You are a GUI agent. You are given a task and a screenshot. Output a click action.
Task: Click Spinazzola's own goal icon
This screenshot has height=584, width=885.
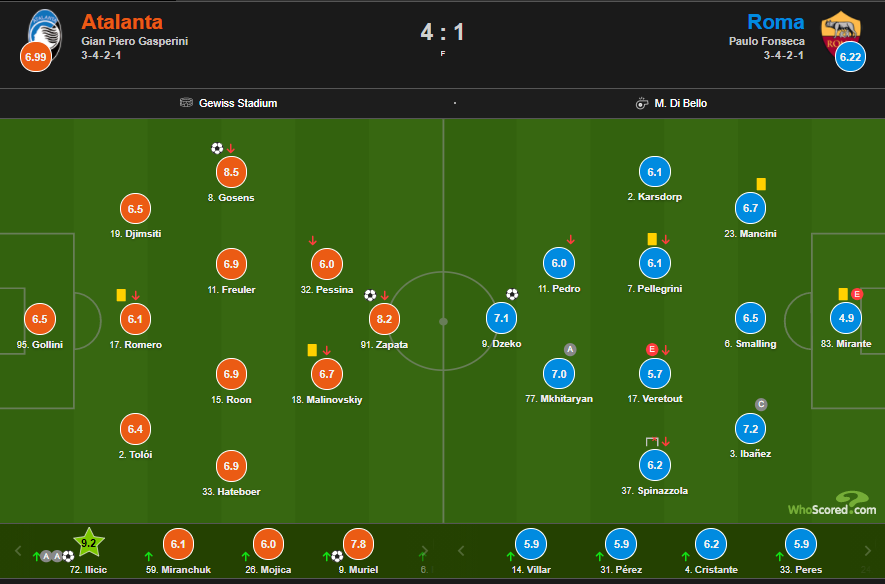click(652, 441)
